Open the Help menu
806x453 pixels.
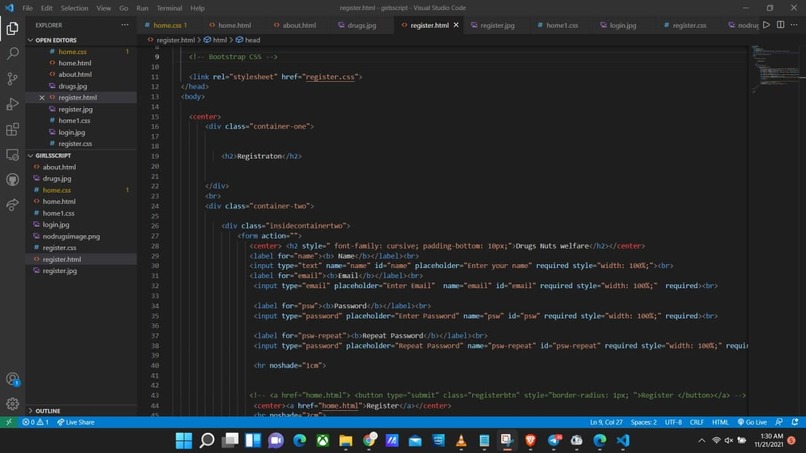coord(197,8)
